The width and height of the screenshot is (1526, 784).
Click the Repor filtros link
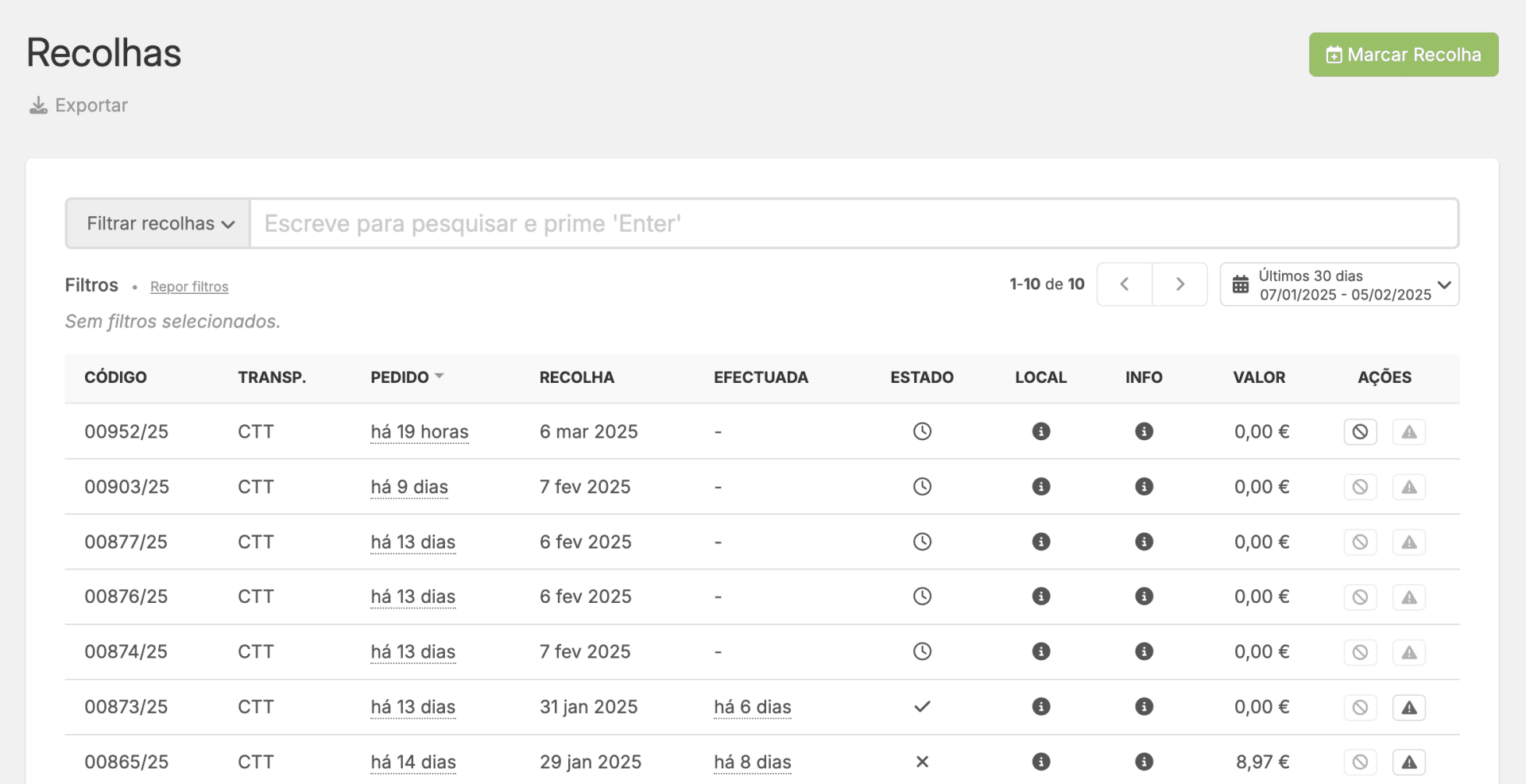[x=189, y=287]
